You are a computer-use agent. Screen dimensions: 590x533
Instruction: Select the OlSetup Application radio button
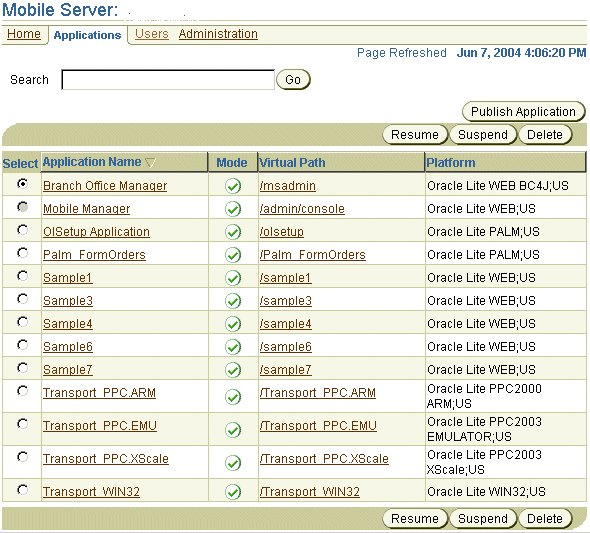pyautogui.click(x=23, y=229)
